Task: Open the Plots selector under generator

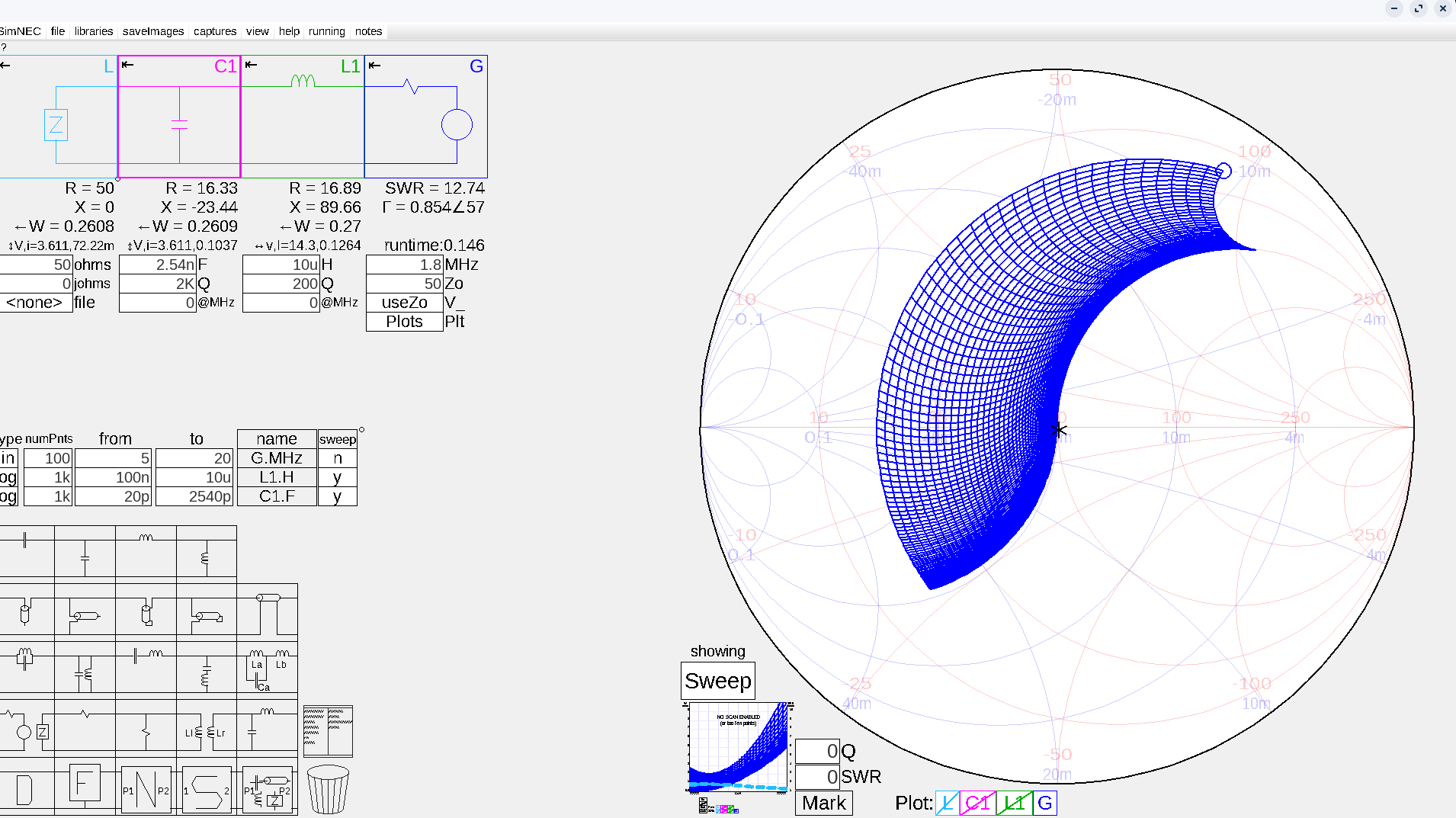Action: click(x=404, y=322)
